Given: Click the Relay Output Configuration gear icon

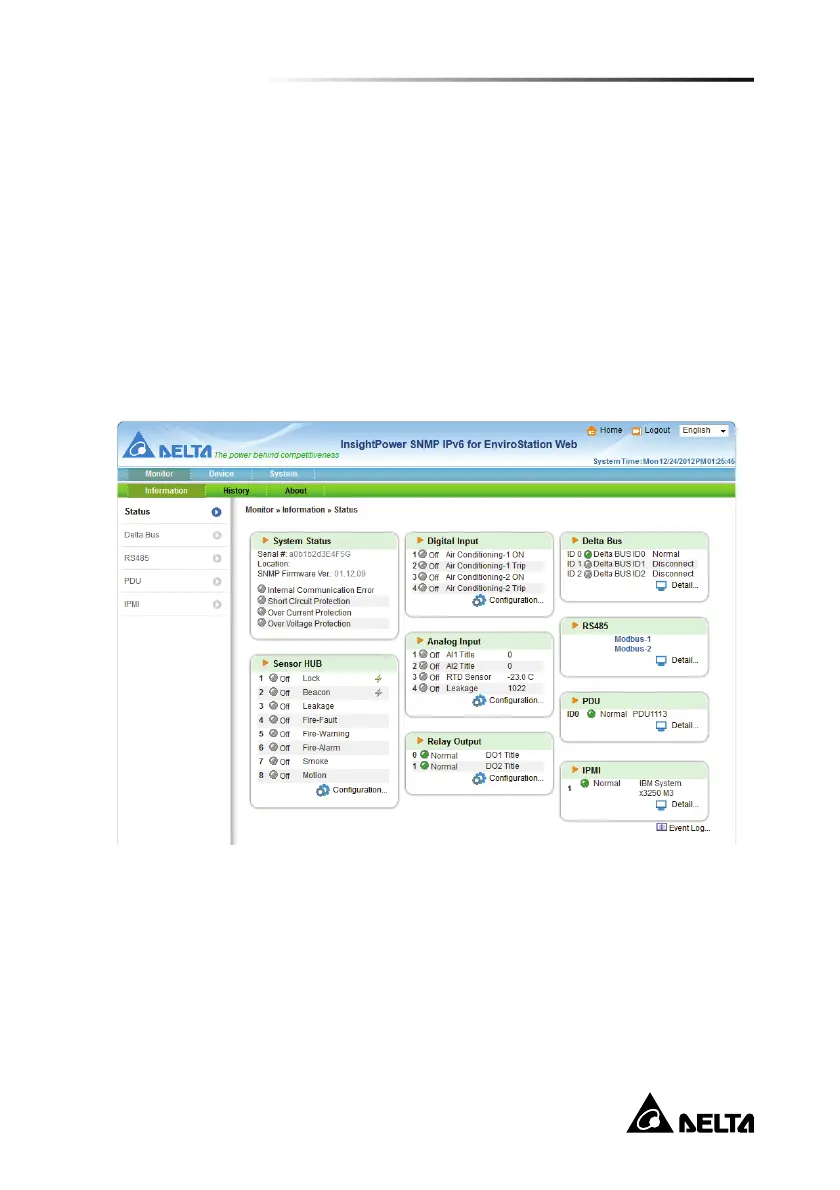Looking at the screenshot, I should pyautogui.click(x=479, y=779).
